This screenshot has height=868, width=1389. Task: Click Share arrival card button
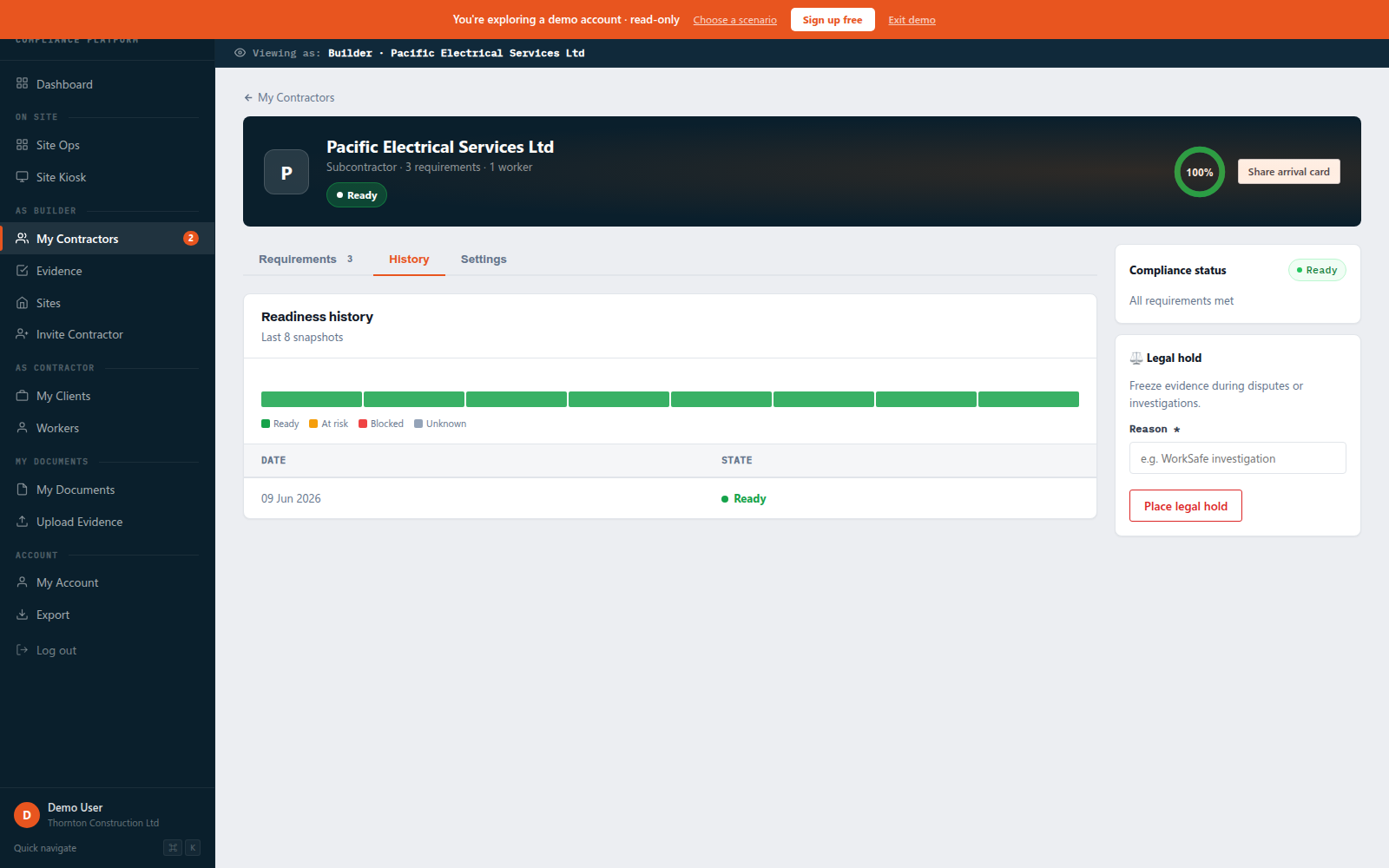[1289, 172]
